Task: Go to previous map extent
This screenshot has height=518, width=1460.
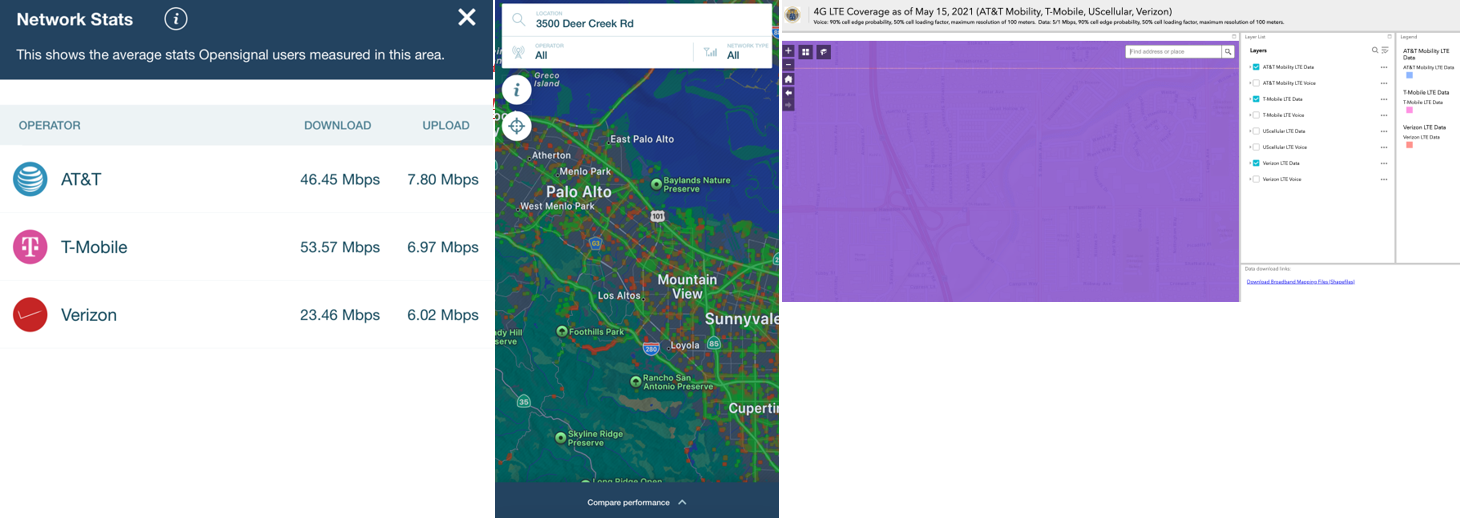Action: (788, 92)
